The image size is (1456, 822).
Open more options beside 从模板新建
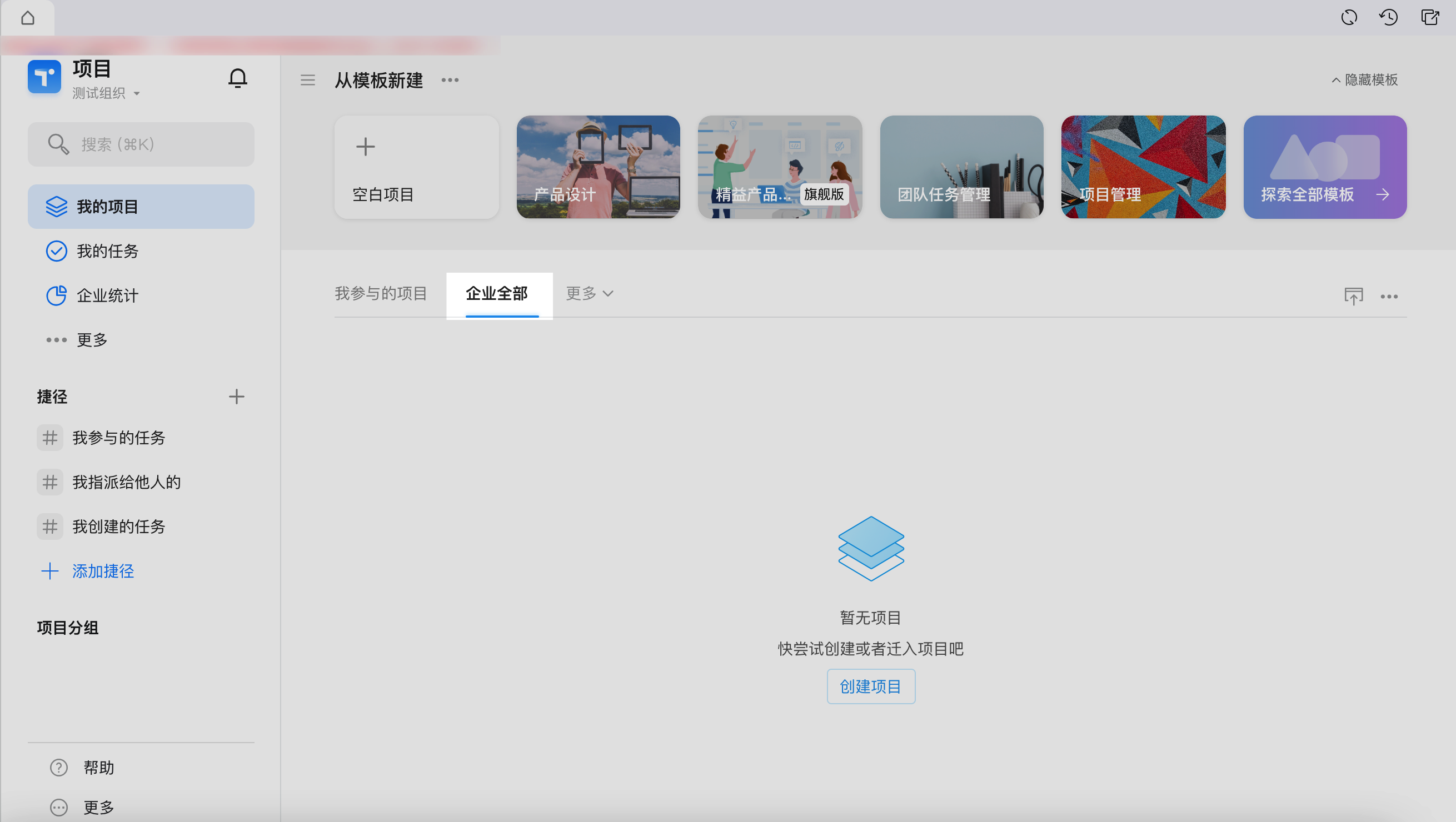click(x=450, y=80)
